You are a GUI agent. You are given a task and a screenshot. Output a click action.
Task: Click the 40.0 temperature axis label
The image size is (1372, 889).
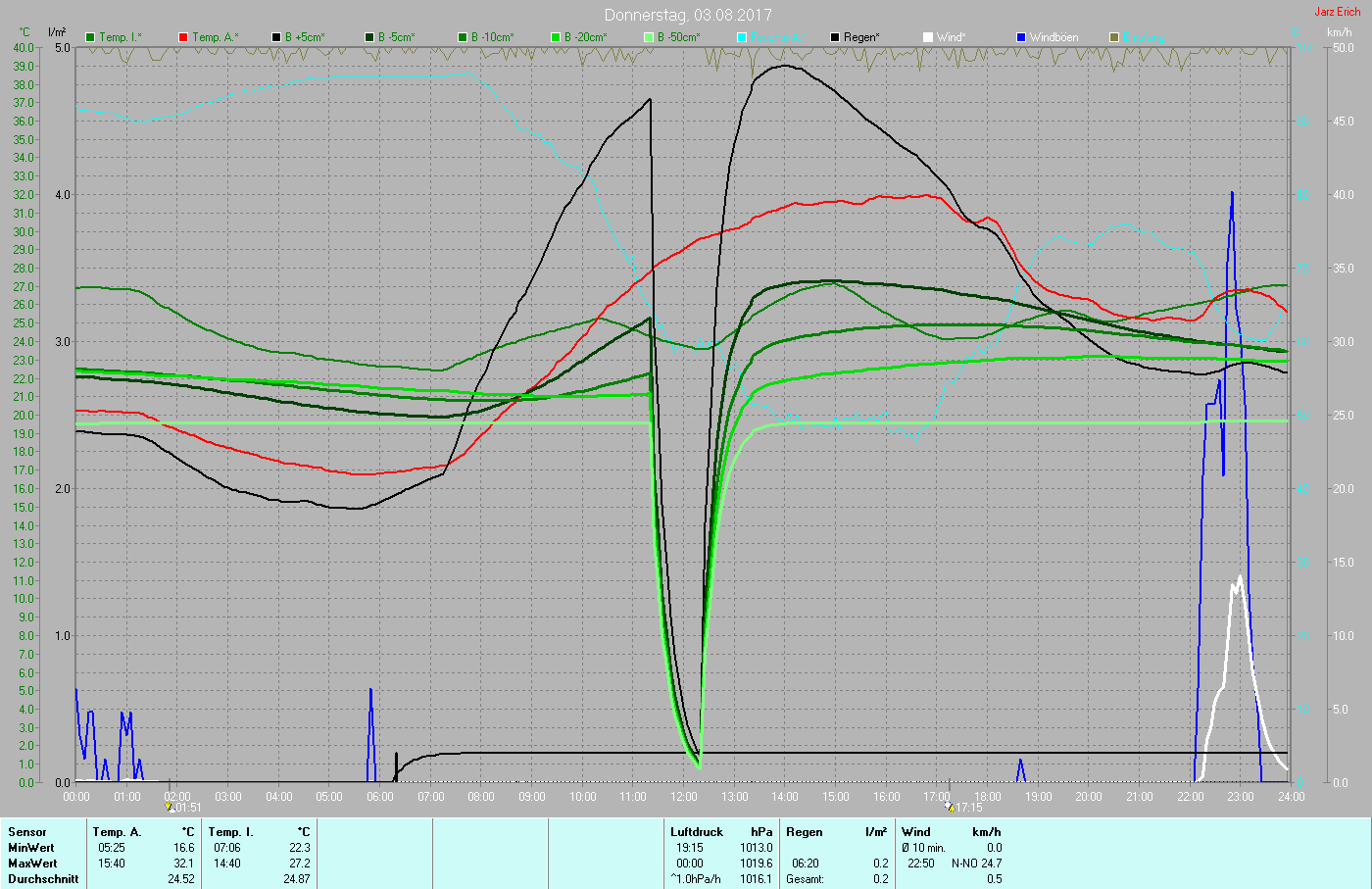[x=24, y=48]
